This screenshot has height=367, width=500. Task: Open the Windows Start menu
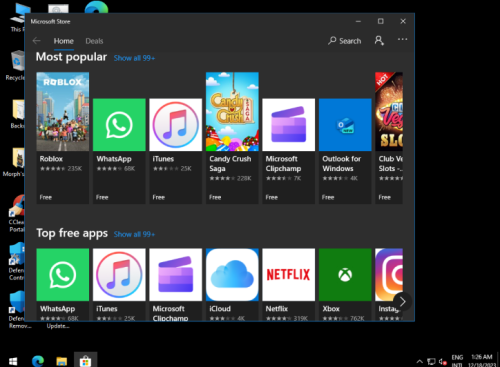pos(13,361)
